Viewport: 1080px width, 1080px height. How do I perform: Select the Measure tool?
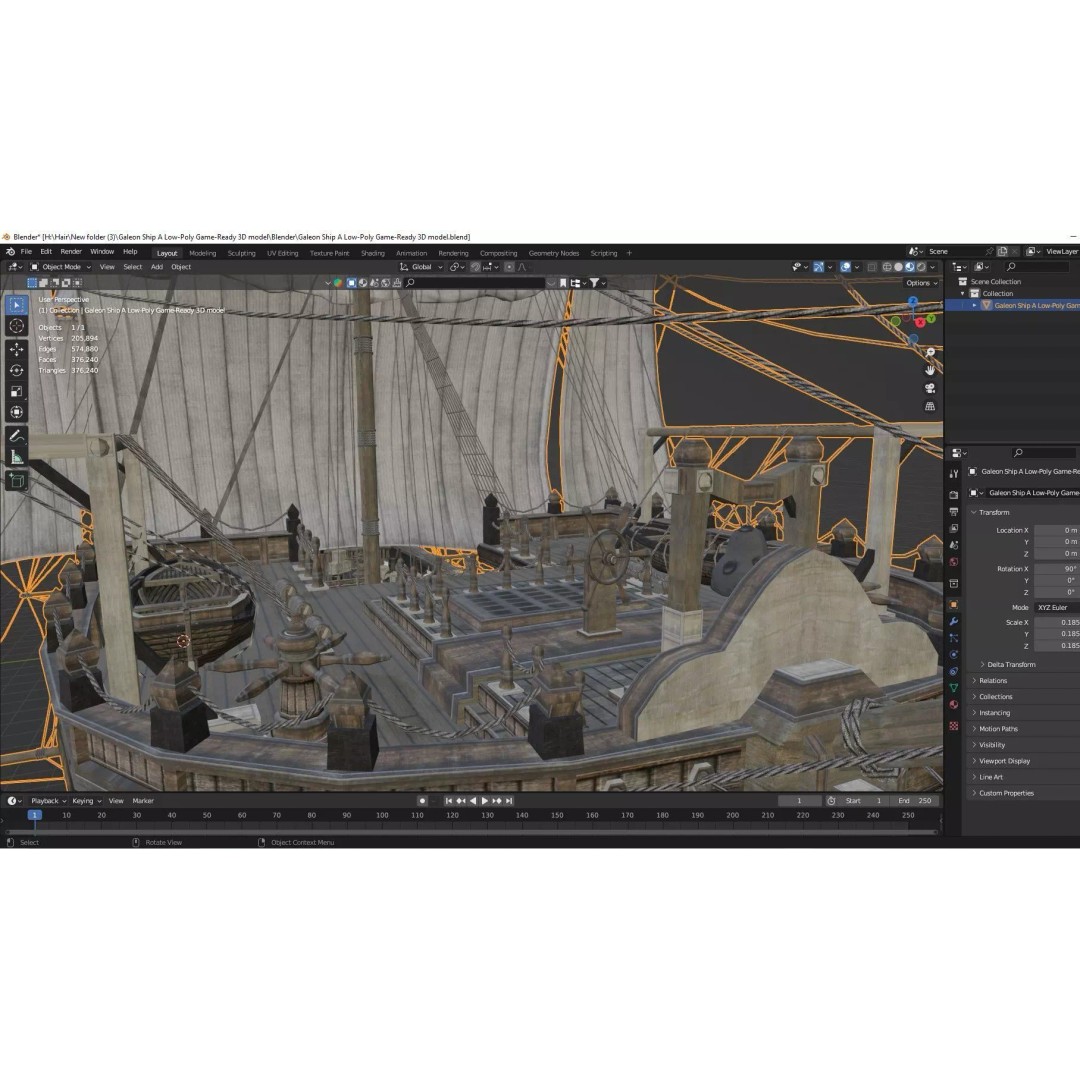pos(17,457)
